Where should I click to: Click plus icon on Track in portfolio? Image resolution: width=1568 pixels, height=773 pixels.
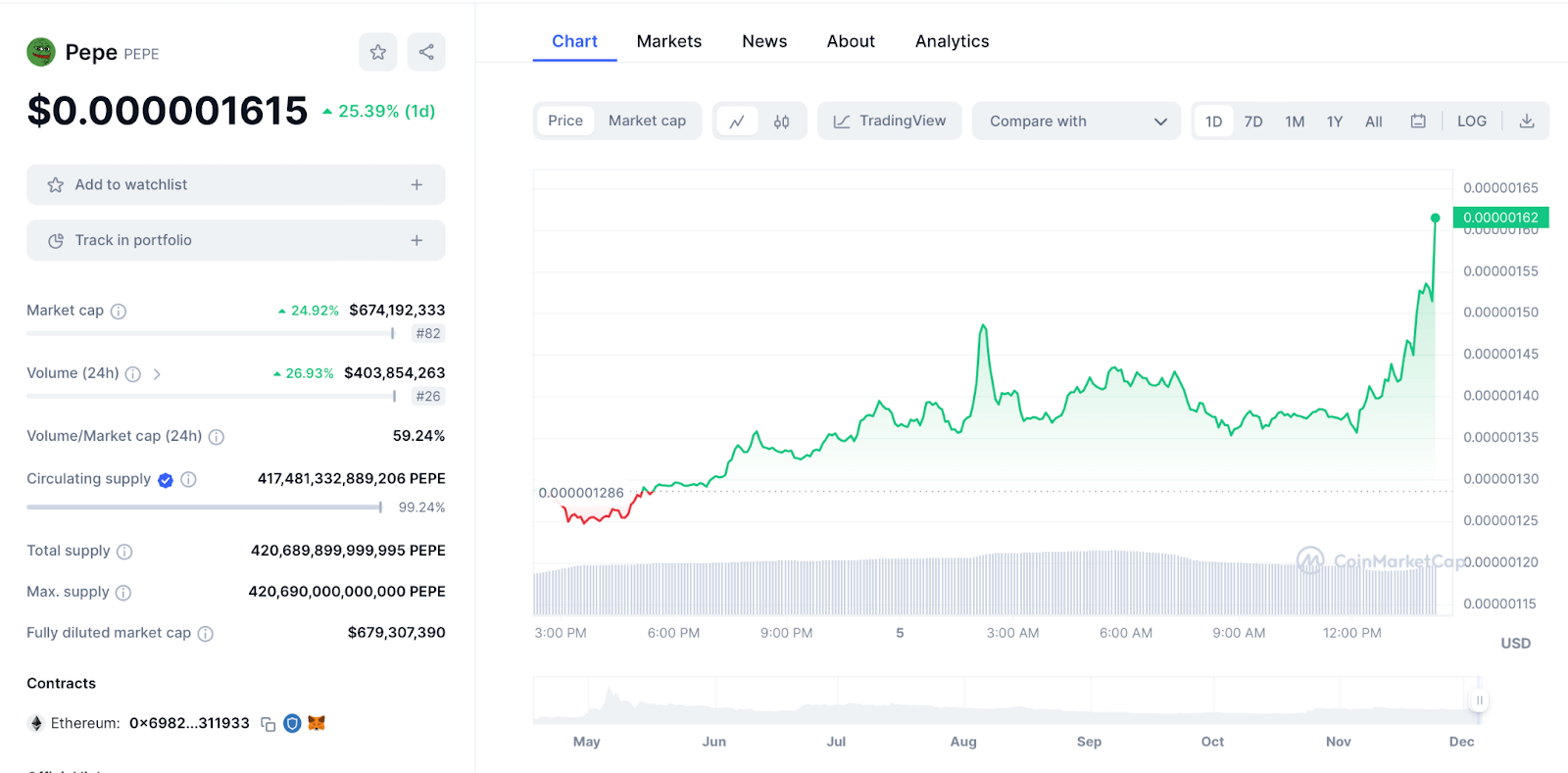(416, 240)
